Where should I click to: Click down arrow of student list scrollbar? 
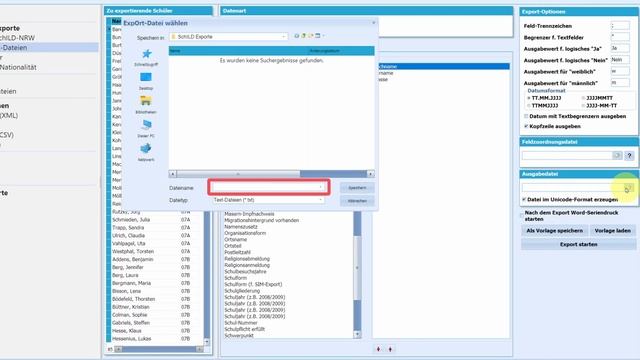pos(207,342)
